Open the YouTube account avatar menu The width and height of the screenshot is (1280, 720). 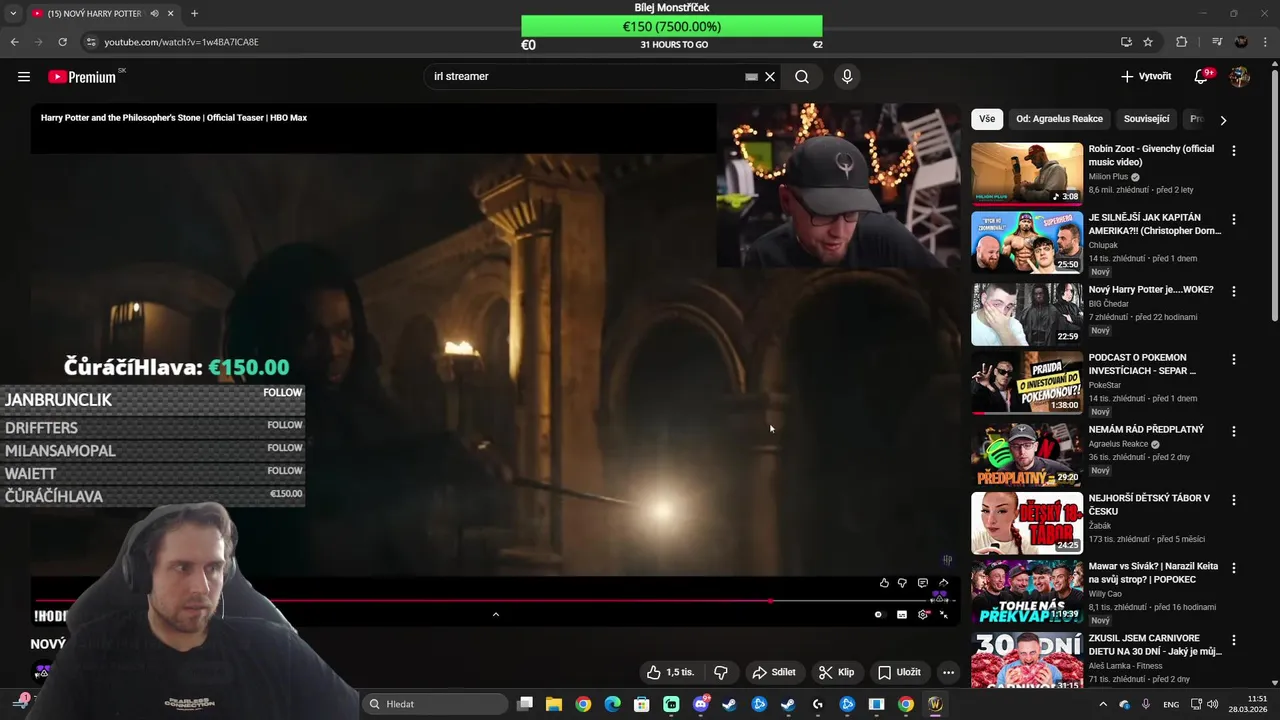[1240, 77]
